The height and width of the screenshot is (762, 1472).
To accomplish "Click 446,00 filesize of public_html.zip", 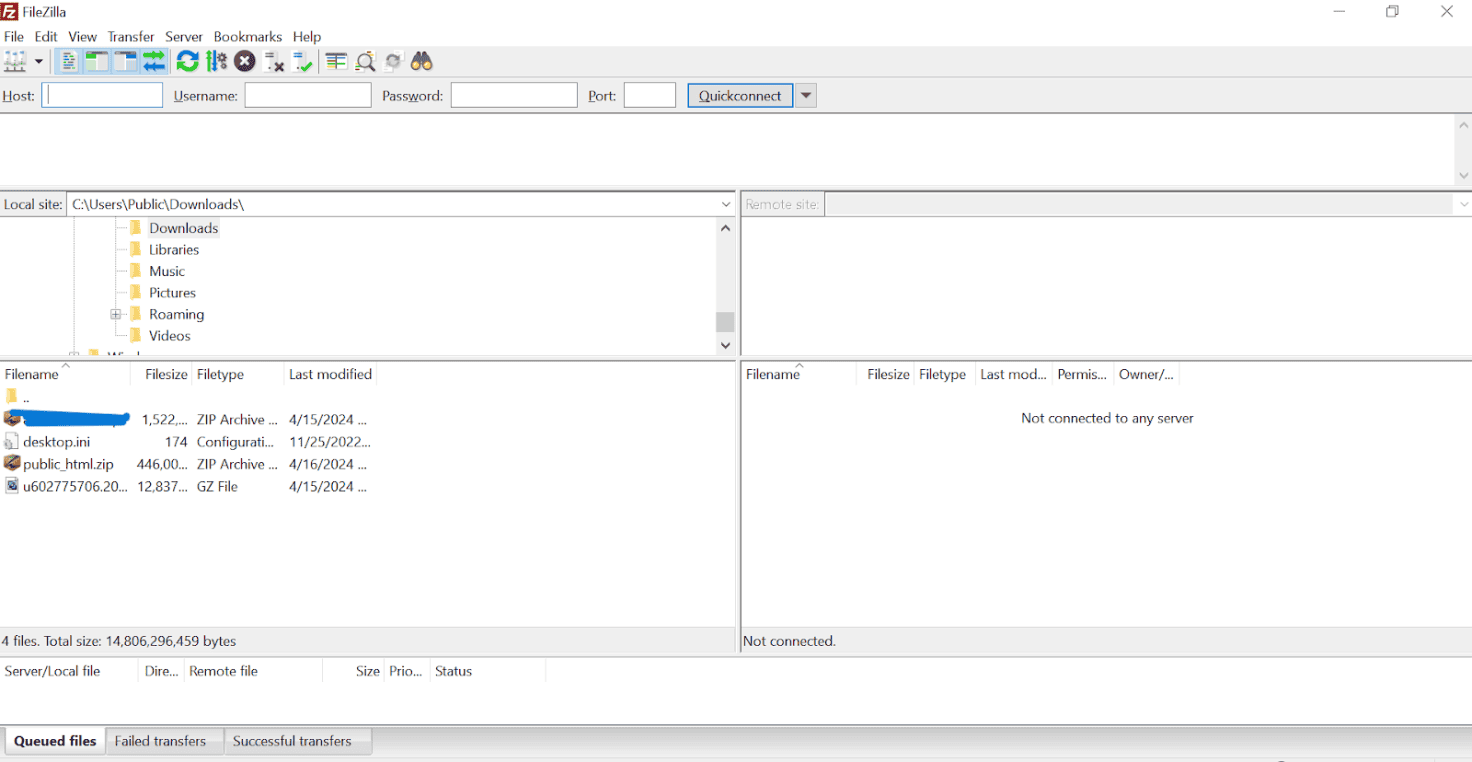I will 162,464.
